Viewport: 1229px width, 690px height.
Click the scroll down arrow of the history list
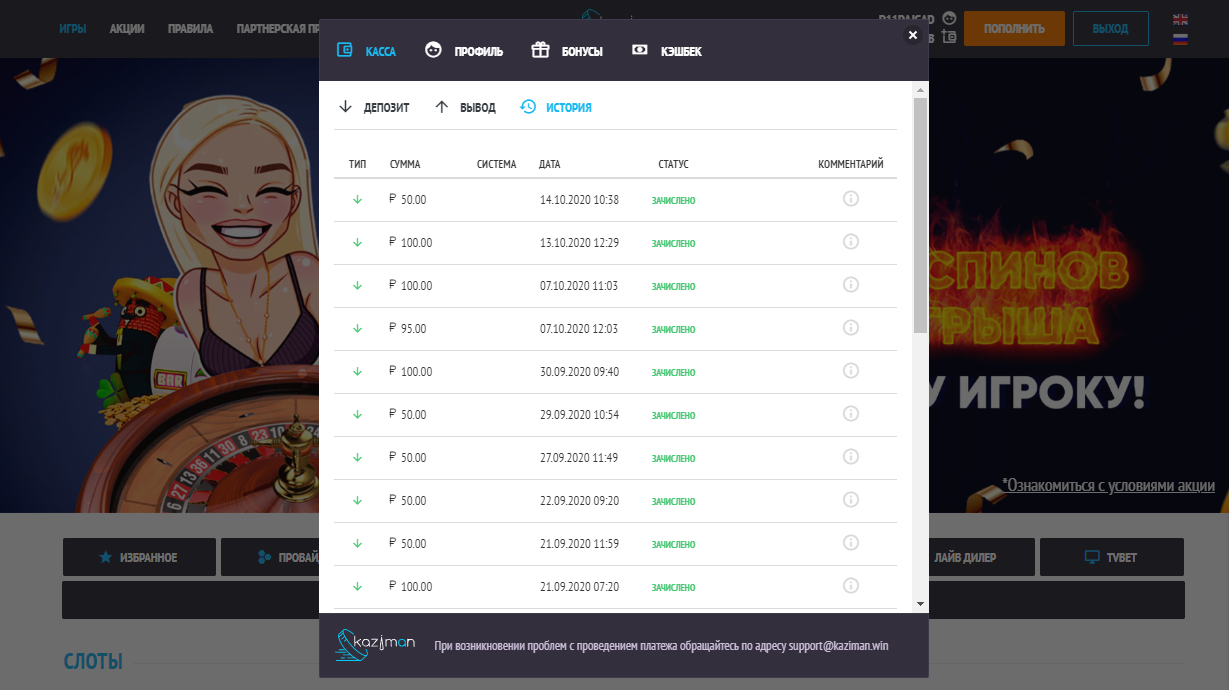click(x=920, y=604)
